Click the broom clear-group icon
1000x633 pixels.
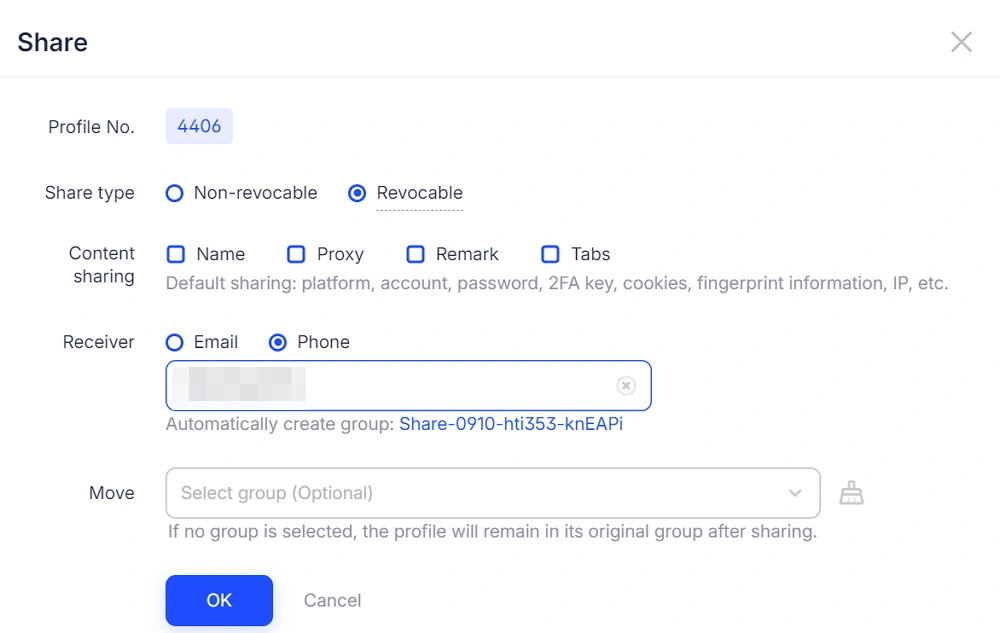(851, 493)
